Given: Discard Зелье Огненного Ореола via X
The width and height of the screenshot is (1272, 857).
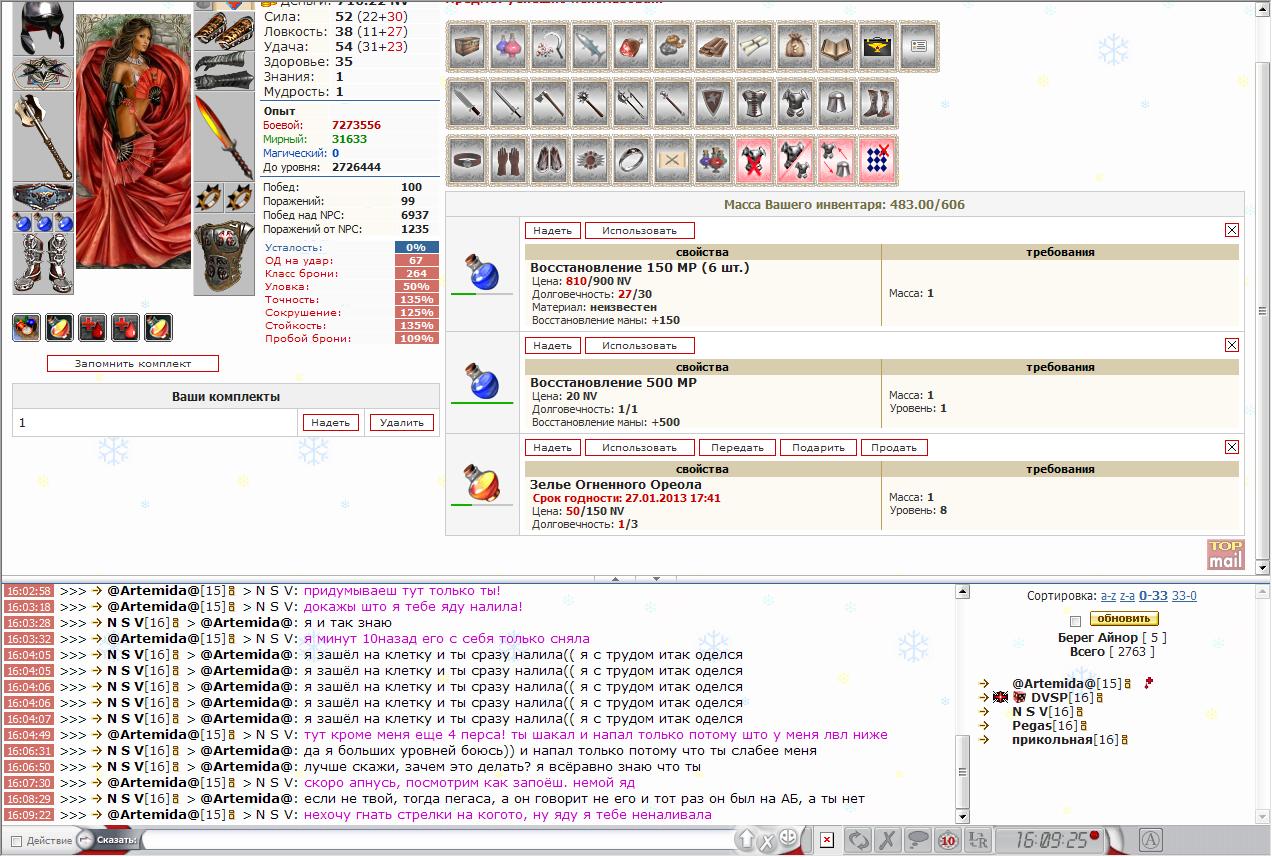Looking at the screenshot, I should [1232, 447].
